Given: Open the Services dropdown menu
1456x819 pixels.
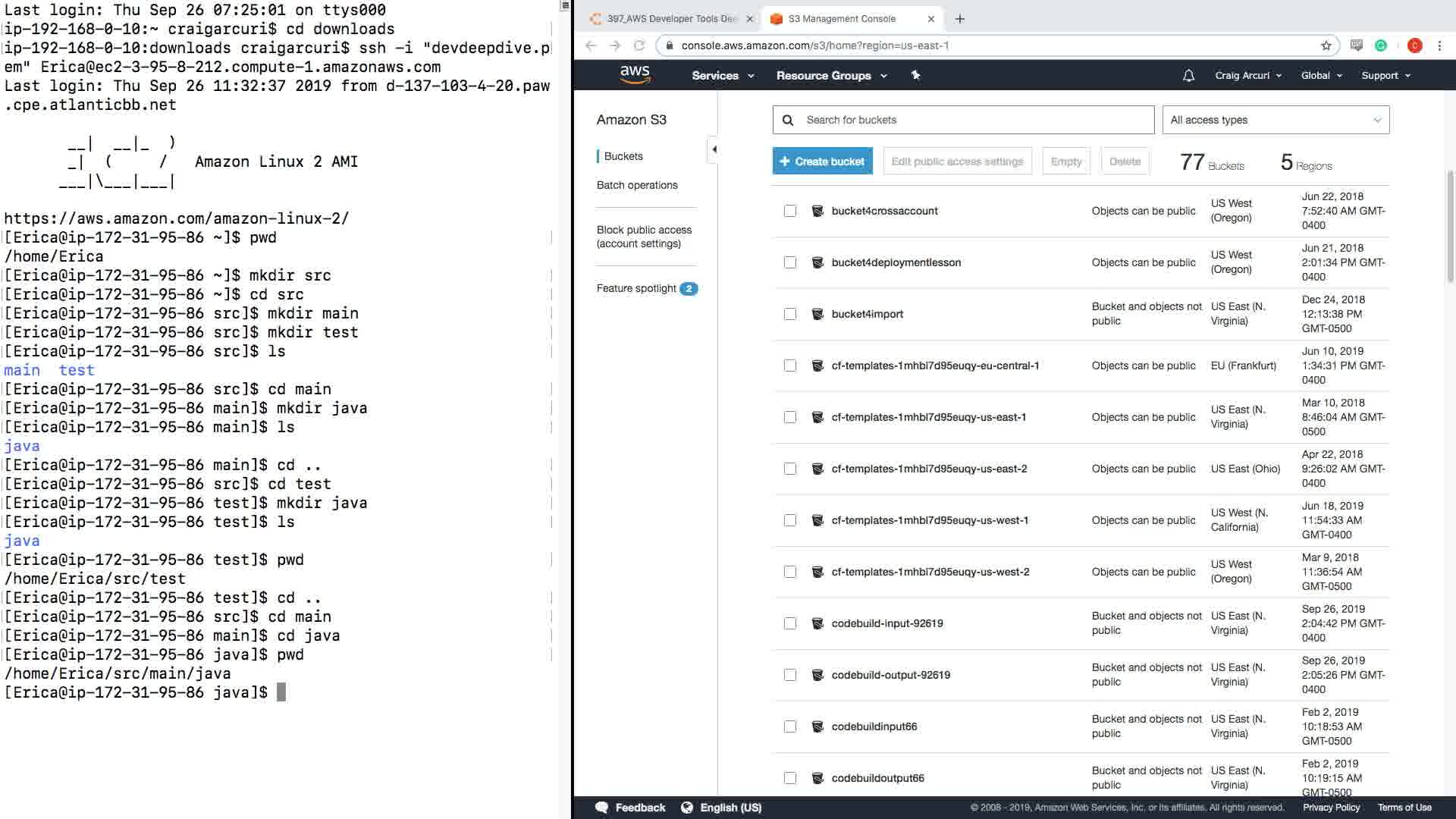Looking at the screenshot, I should pos(722,75).
